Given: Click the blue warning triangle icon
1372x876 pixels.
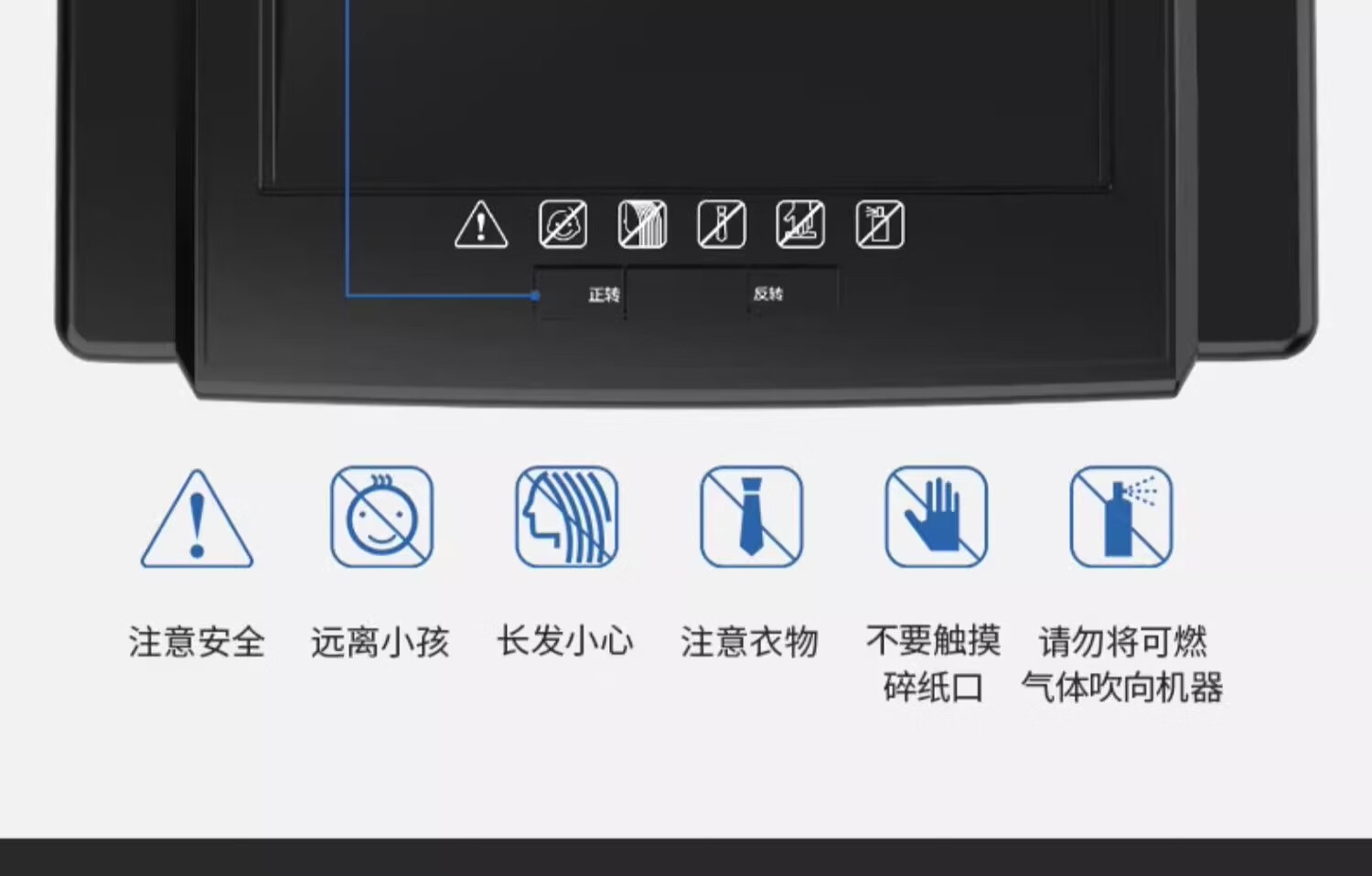Looking at the screenshot, I should pyautogui.click(x=197, y=518).
